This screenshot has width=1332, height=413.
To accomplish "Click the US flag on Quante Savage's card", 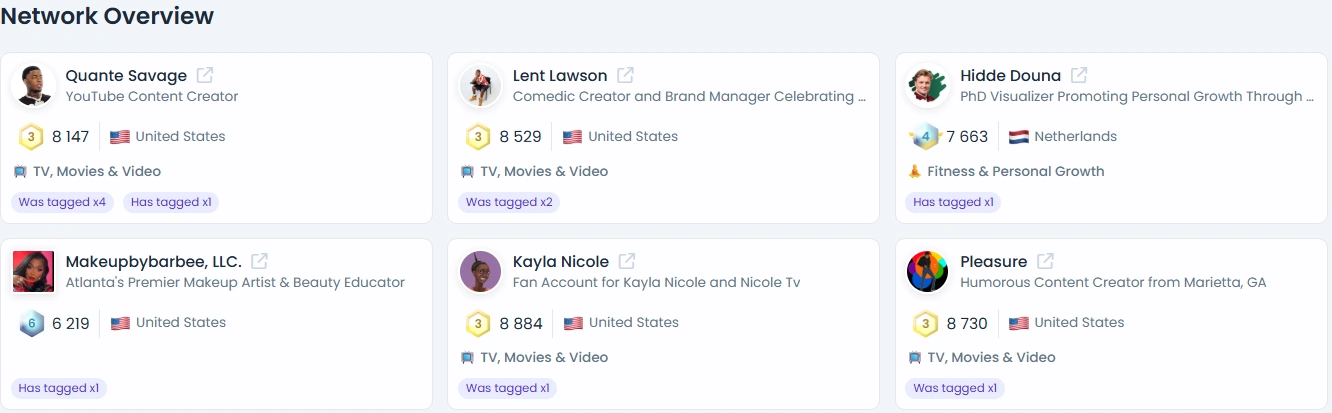I will (120, 137).
